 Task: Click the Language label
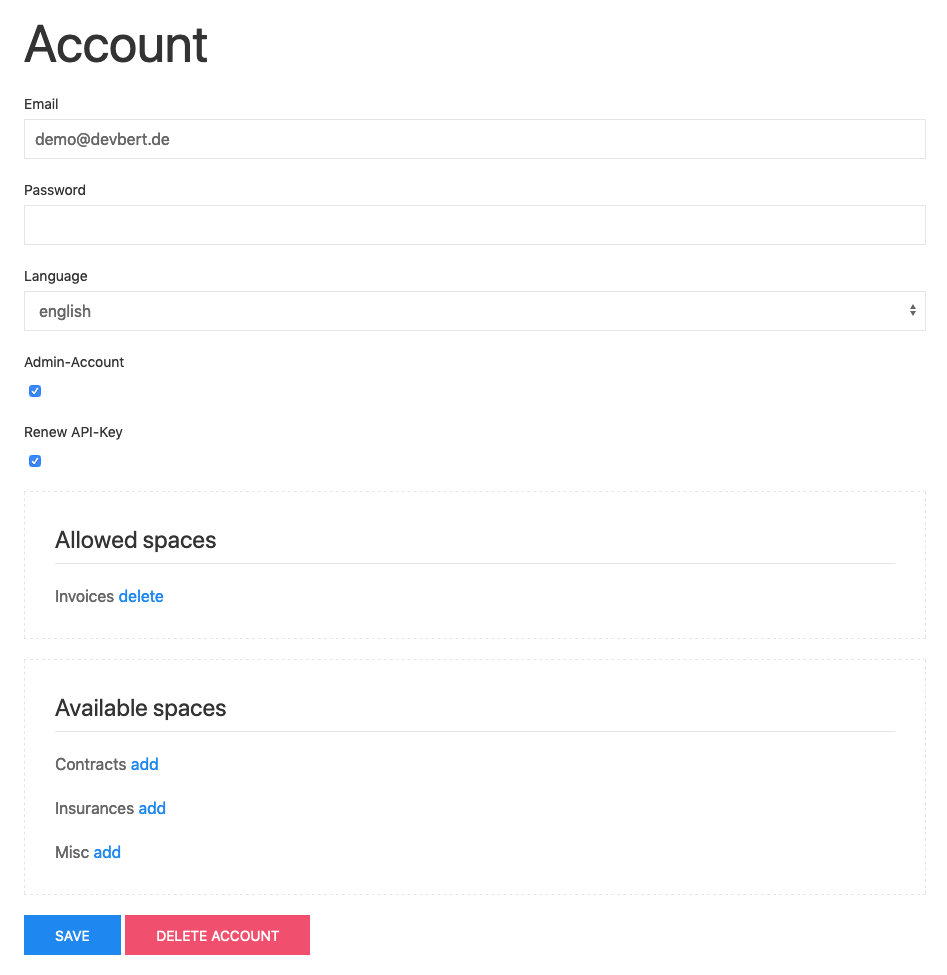(x=55, y=276)
